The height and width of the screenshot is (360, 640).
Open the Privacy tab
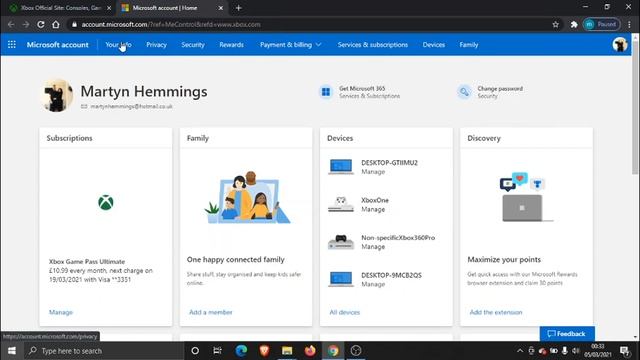pyautogui.click(x=156, y=45)
